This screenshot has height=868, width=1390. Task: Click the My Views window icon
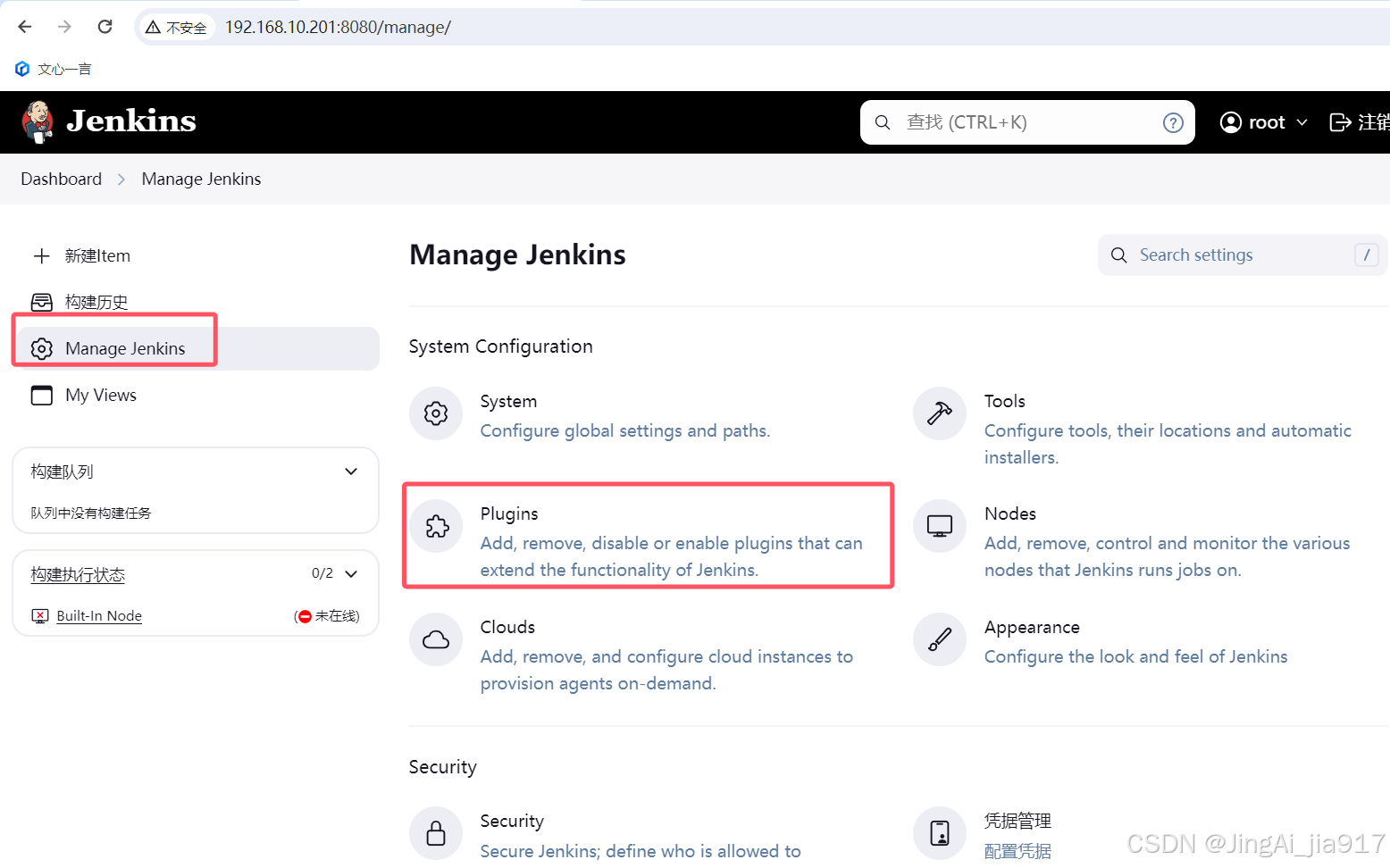pyautogui.click(x=42, y=395)
